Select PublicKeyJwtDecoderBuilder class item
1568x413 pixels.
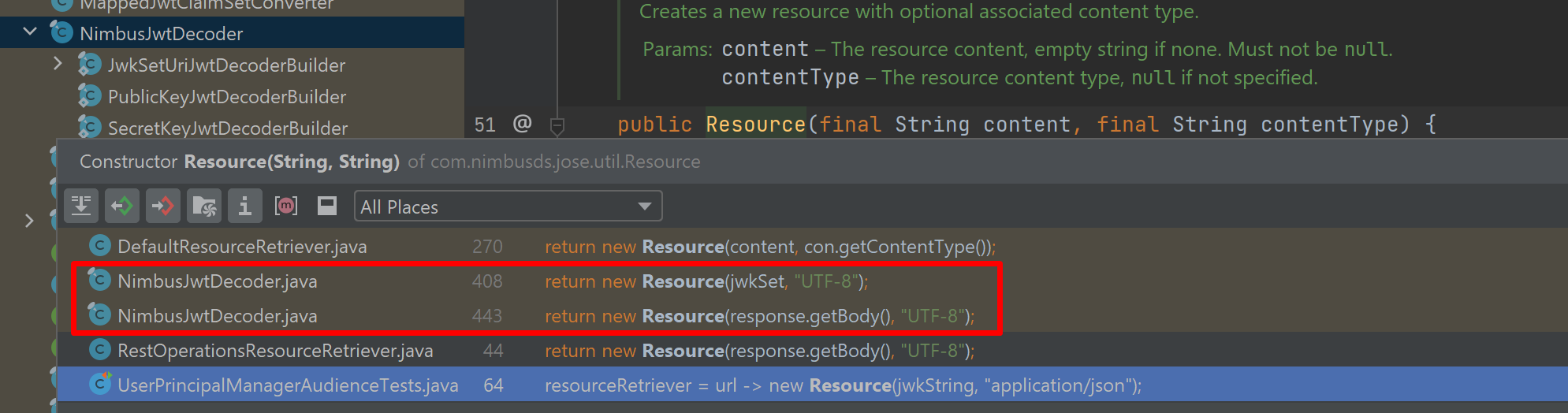tap(227, 96)
